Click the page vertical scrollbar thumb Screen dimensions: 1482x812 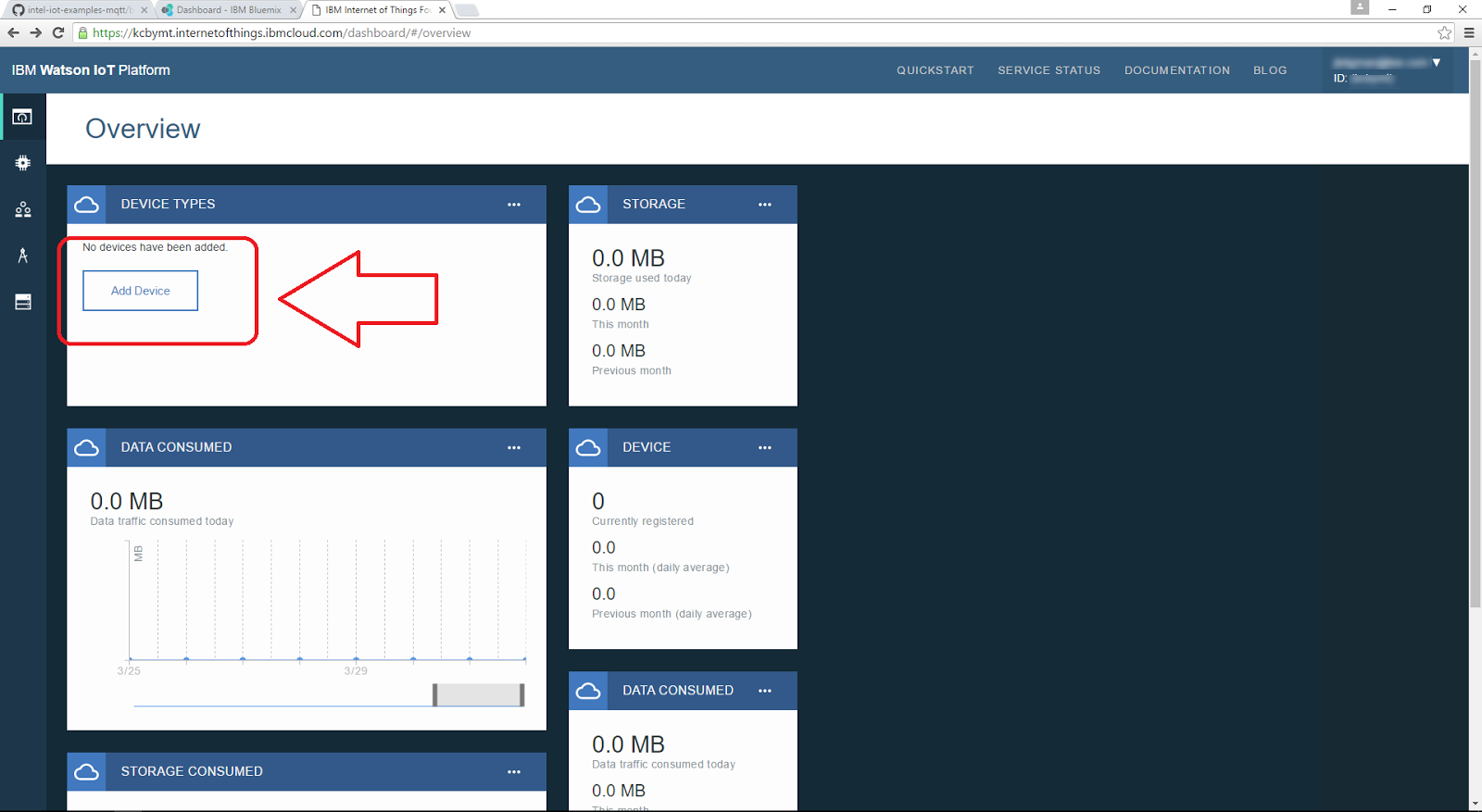(x=1475, y=333)
